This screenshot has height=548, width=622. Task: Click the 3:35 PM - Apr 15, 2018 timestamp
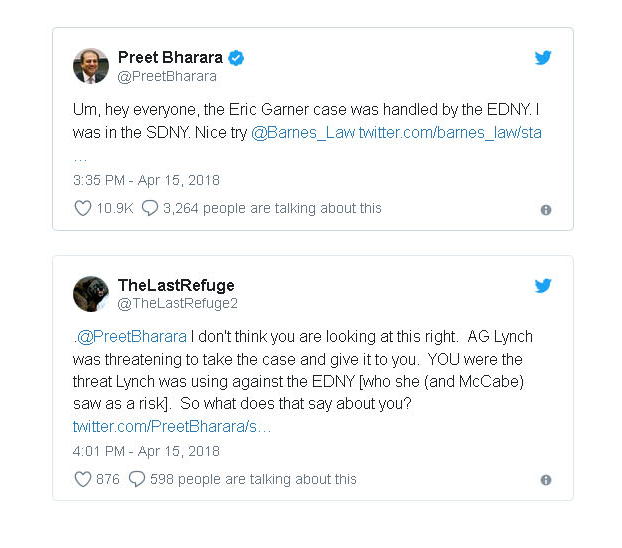pos(146,181)
